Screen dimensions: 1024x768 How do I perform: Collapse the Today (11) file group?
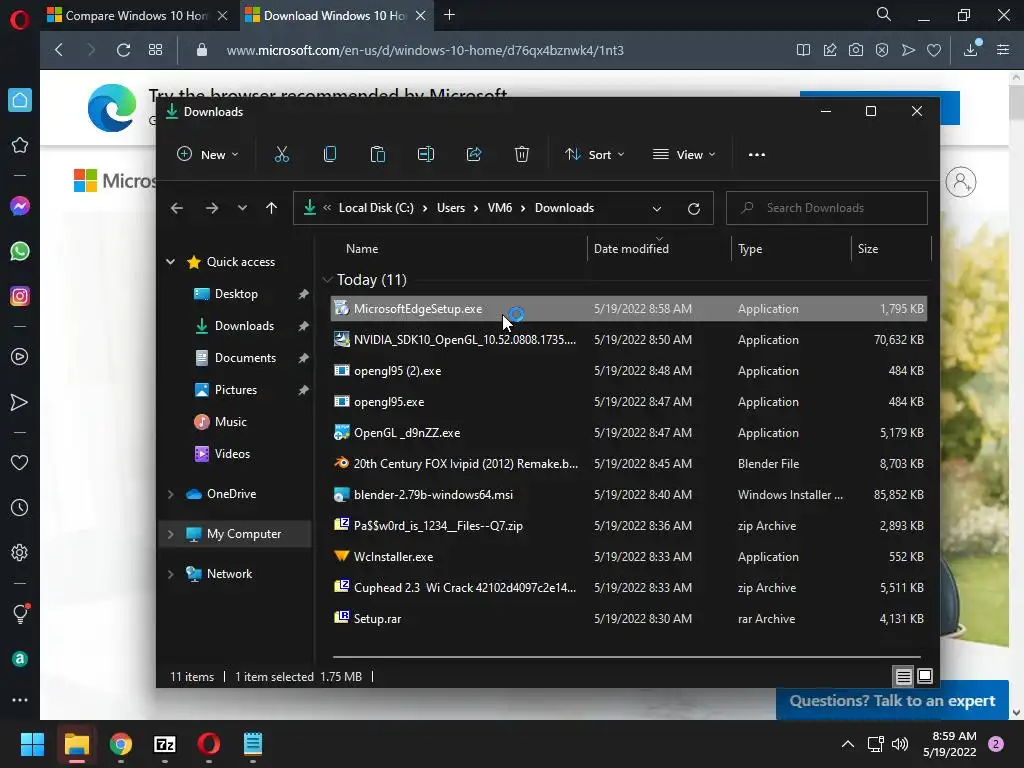tap(327, 280)
